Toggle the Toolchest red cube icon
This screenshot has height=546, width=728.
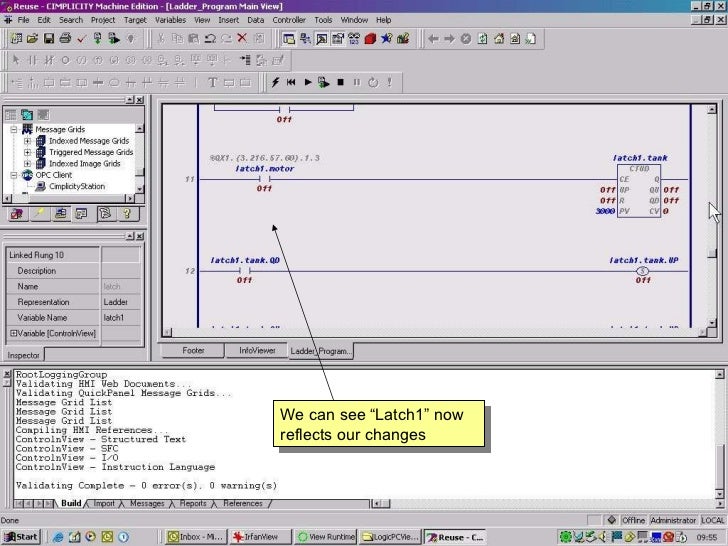[370, 39]
